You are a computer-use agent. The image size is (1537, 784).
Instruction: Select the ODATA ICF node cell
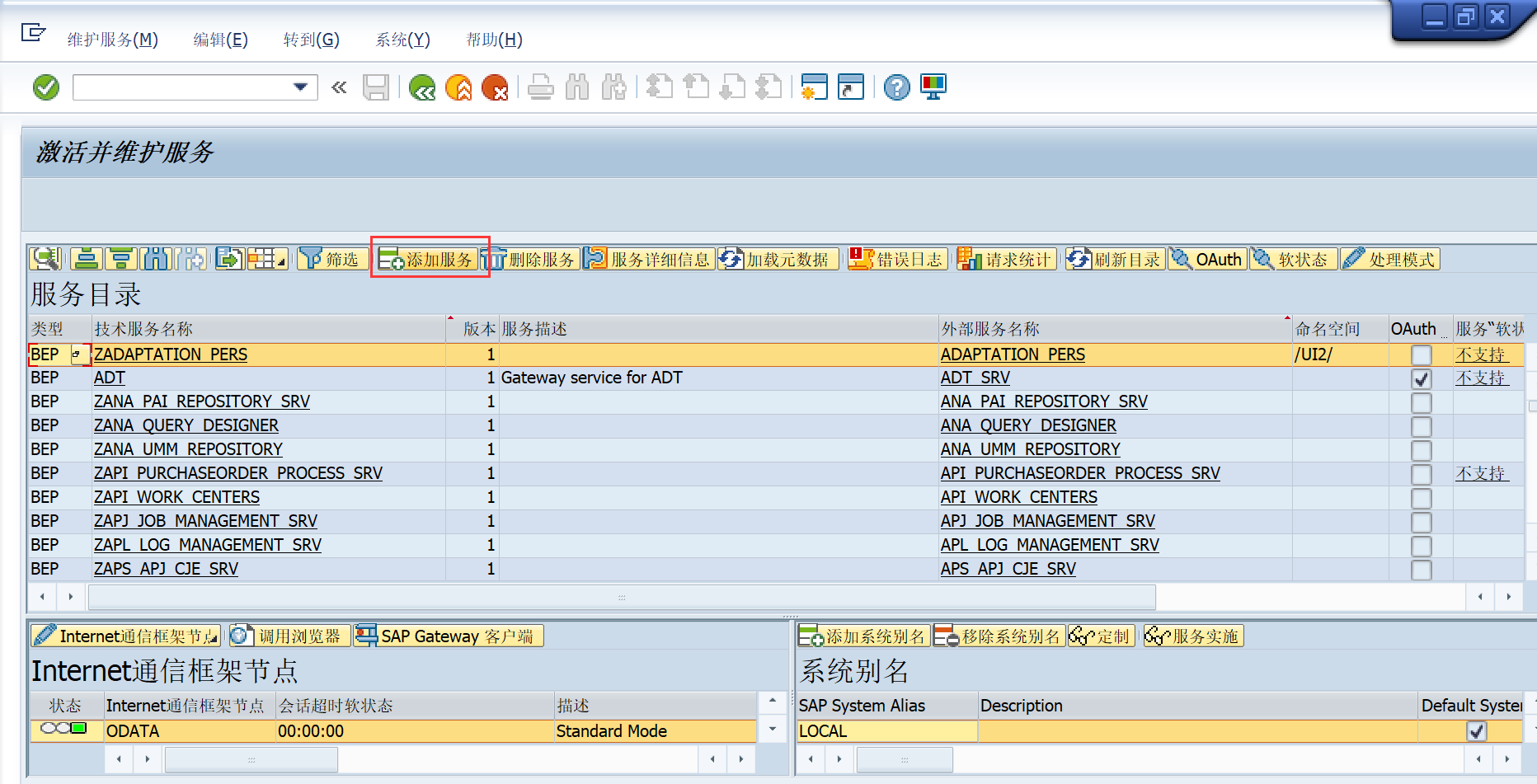pos(190,731)
